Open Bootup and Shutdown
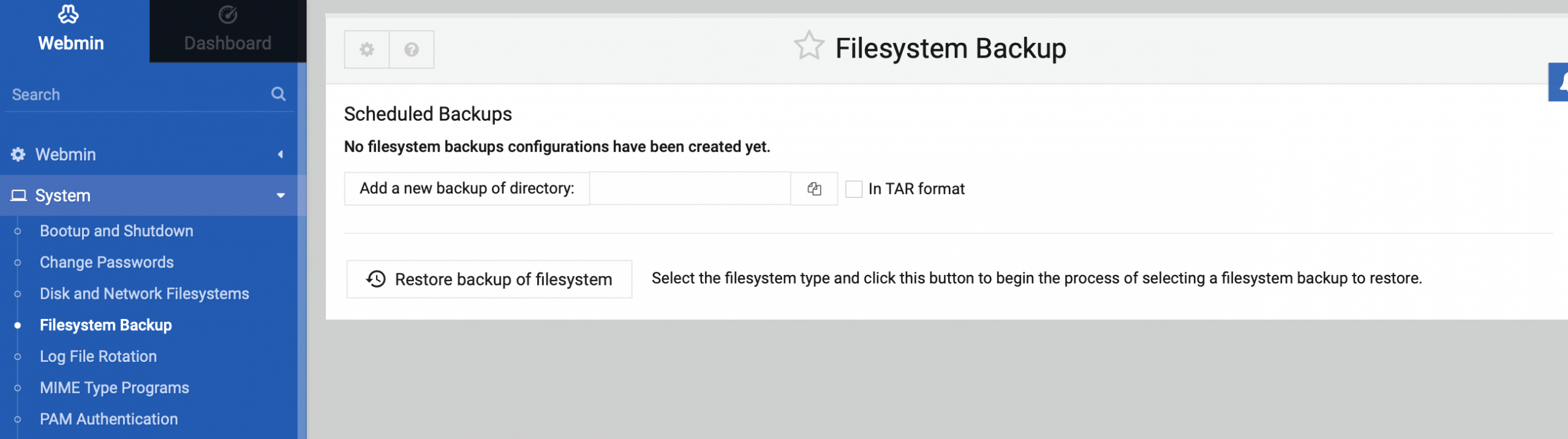This screenshot has height=439, width=1568. point(116,231)
